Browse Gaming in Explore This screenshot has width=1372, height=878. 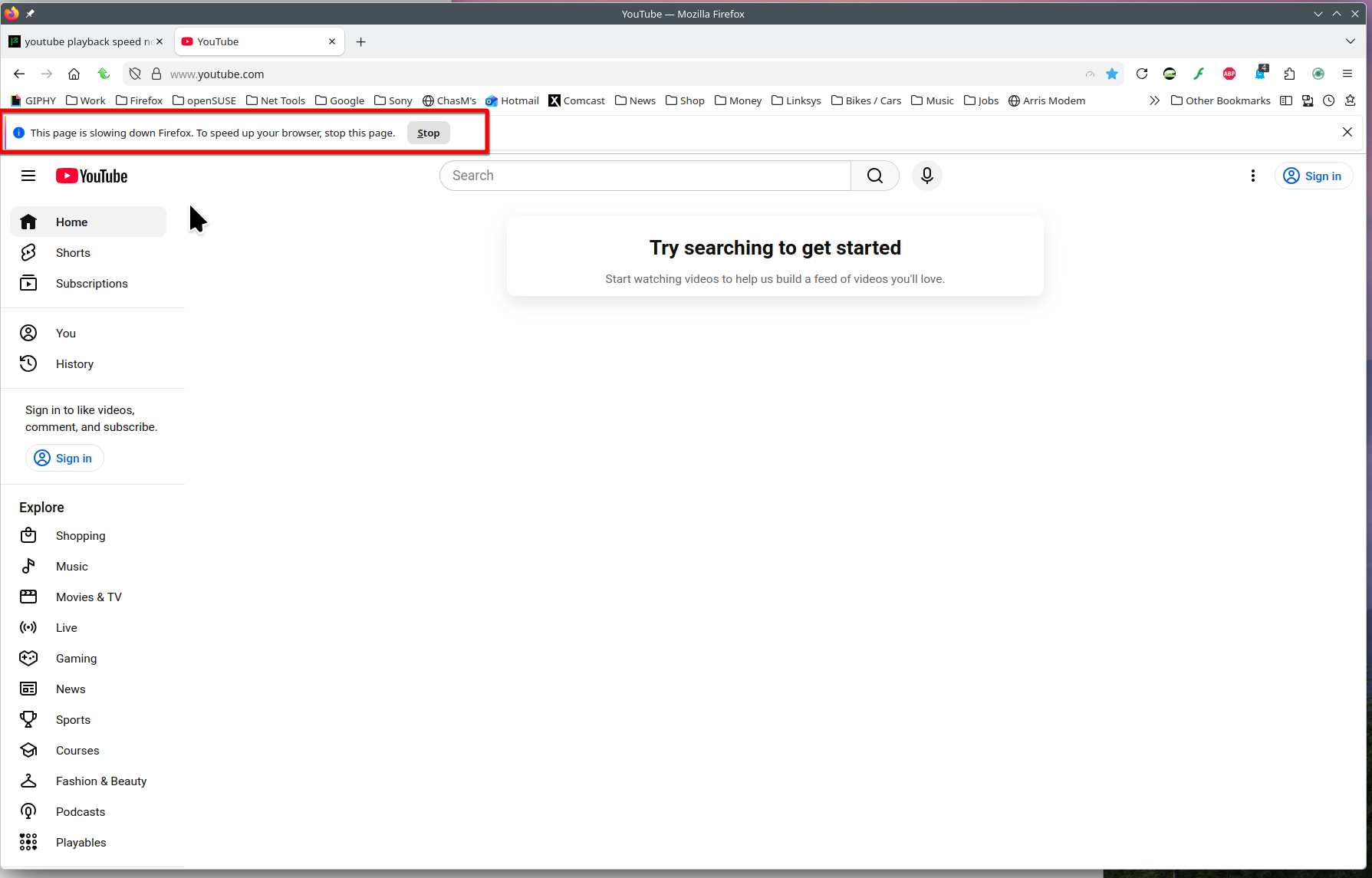[88, 658]
